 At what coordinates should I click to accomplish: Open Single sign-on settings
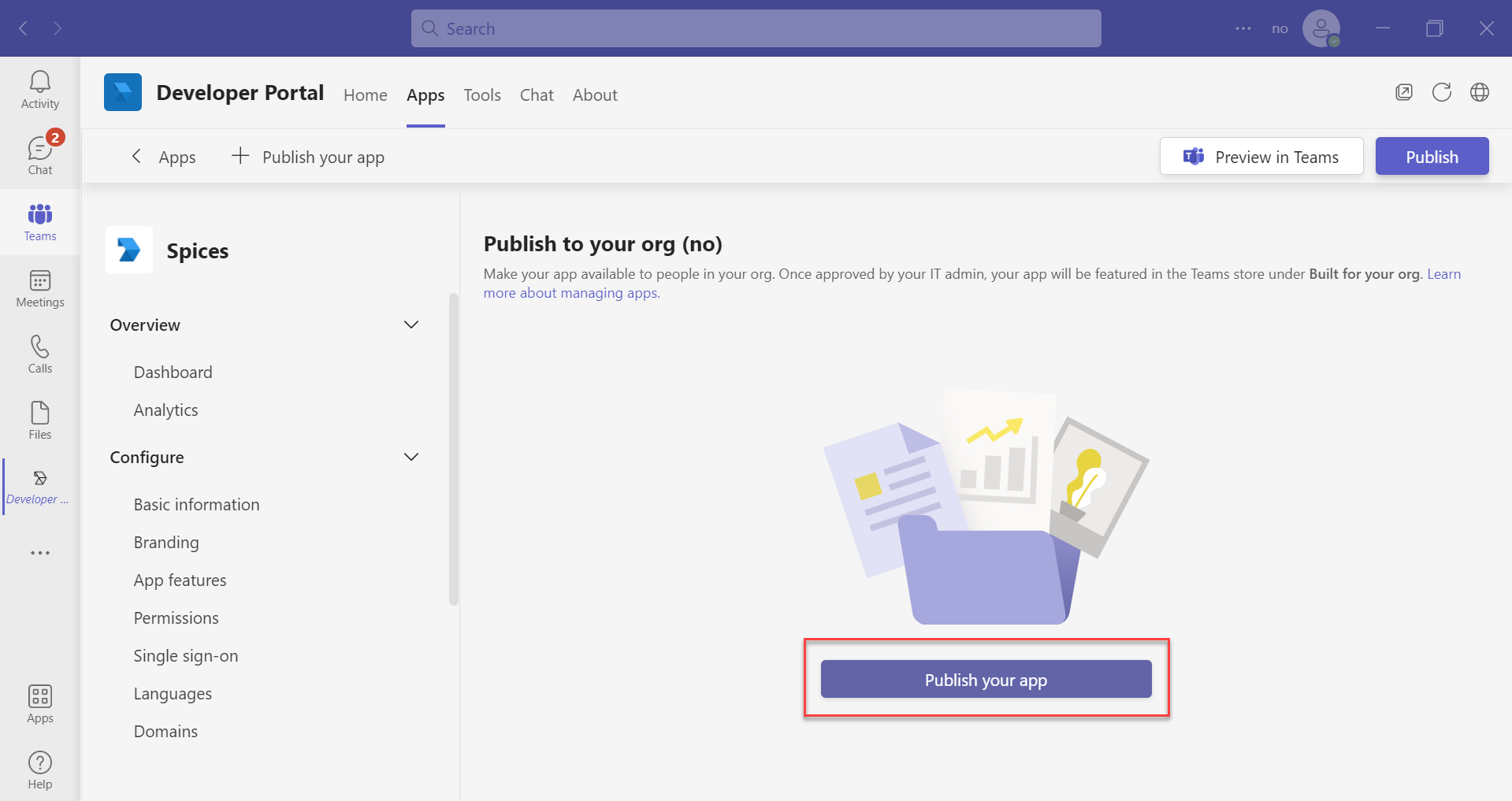point(186,655)
